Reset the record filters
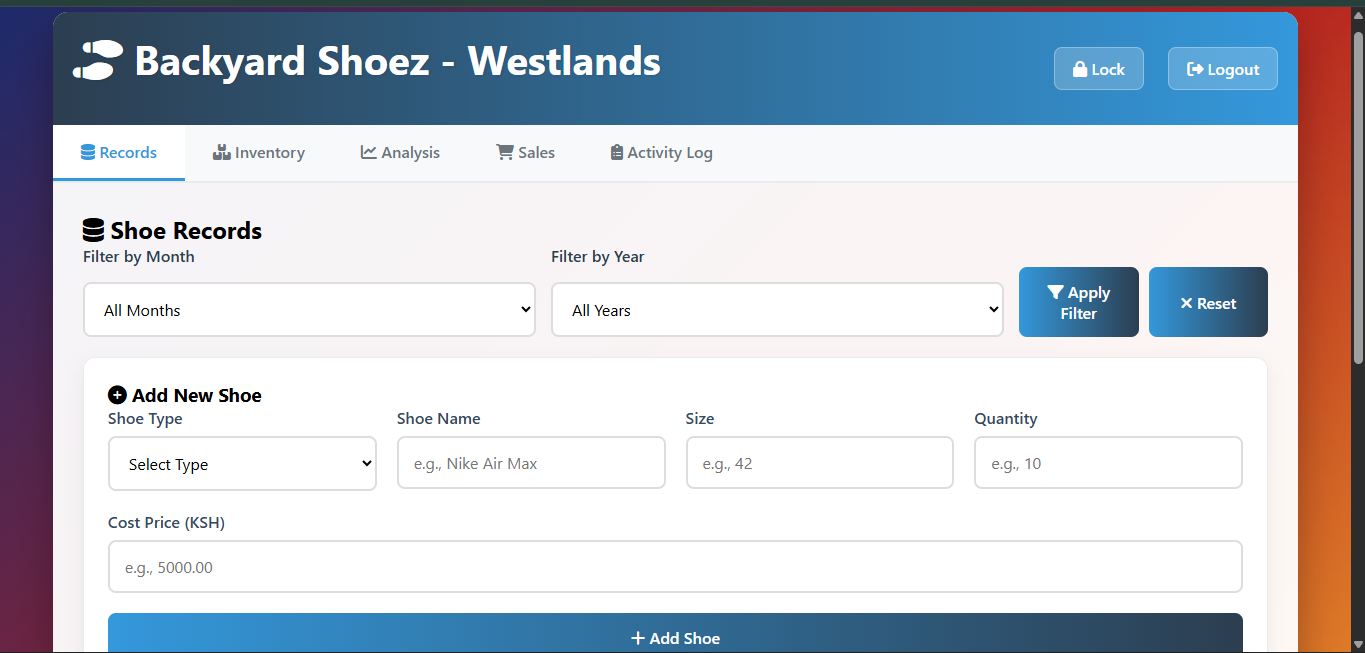This screenshot has height=653, width=1365. 1207,303
